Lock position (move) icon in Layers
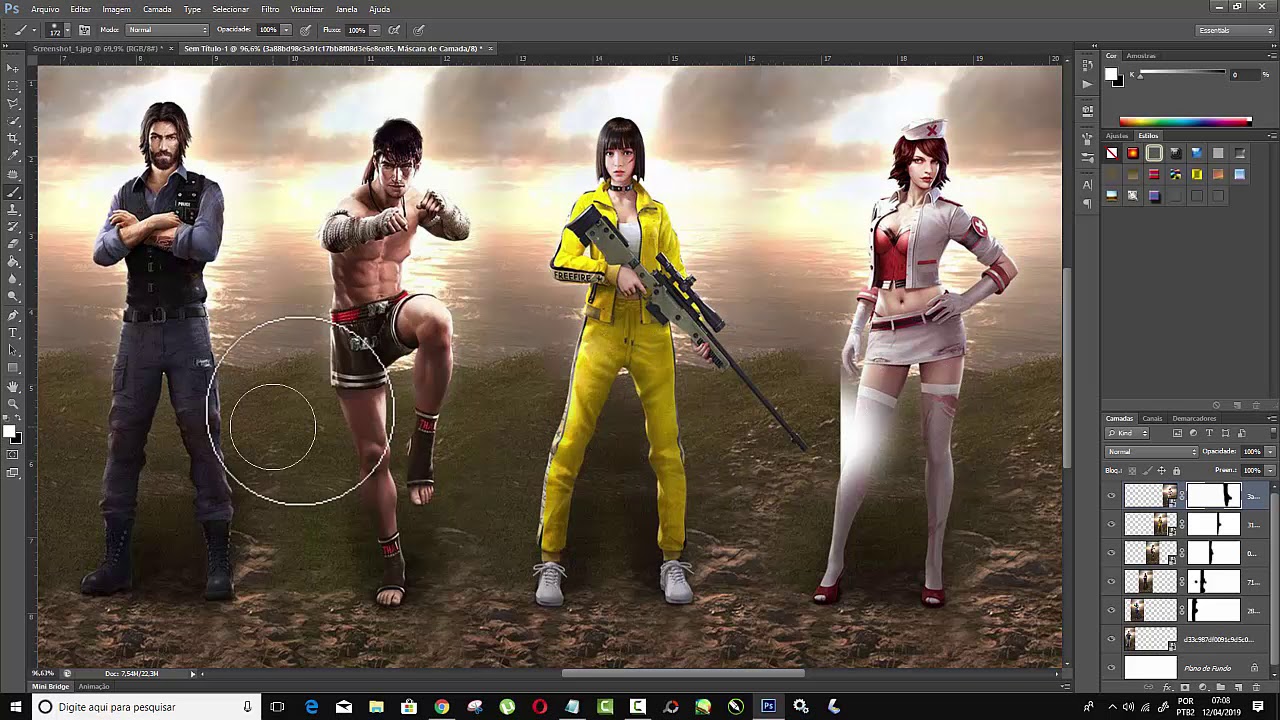The width and height of the screenshot is (1280, 720). (x=1161, y=471)
